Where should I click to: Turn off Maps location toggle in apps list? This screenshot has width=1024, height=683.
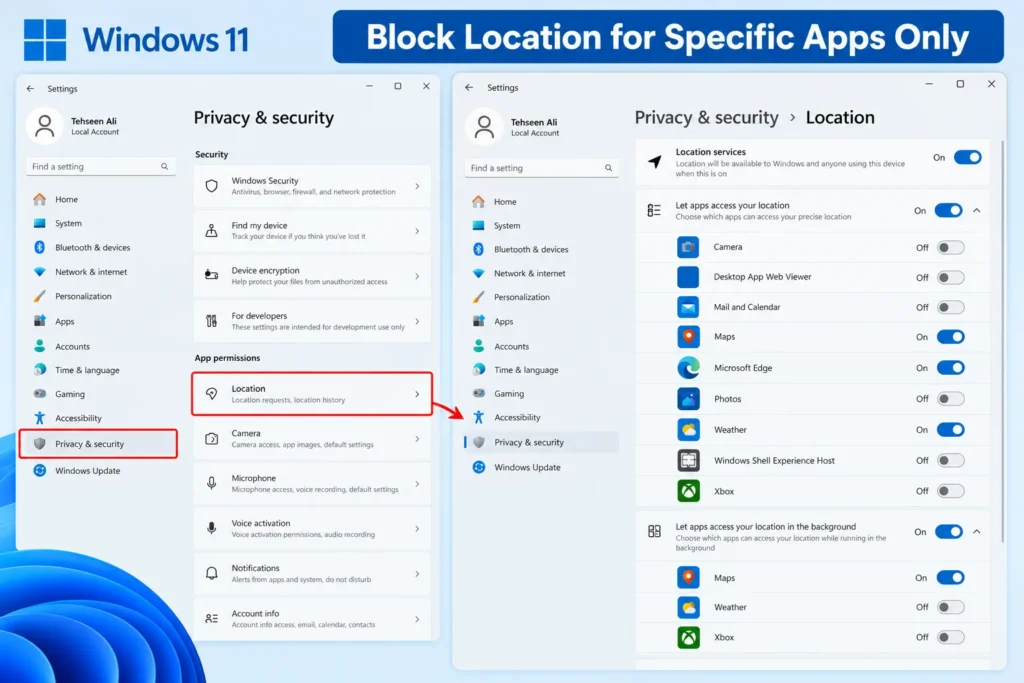(x=950, y=337)
